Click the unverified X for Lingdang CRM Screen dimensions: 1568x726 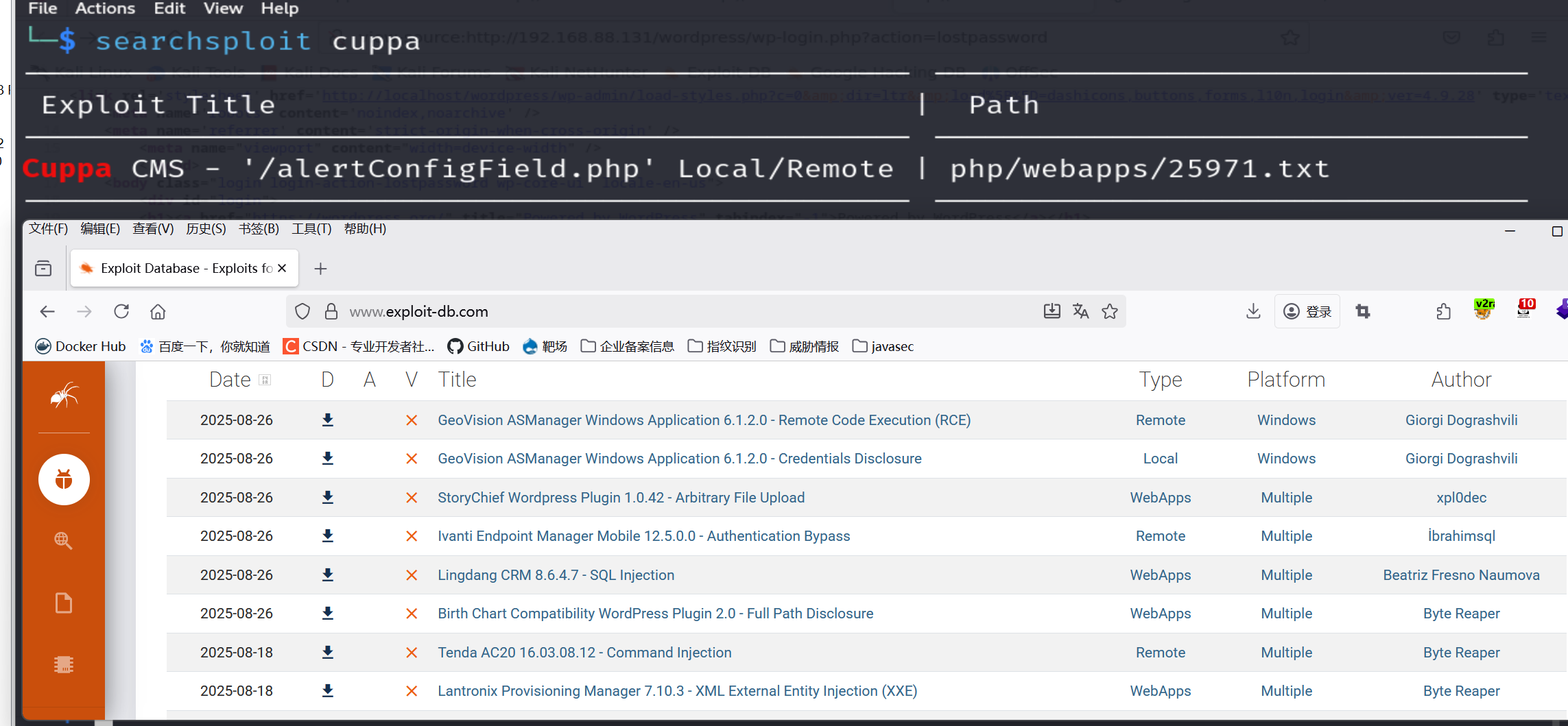click(412, 575)
